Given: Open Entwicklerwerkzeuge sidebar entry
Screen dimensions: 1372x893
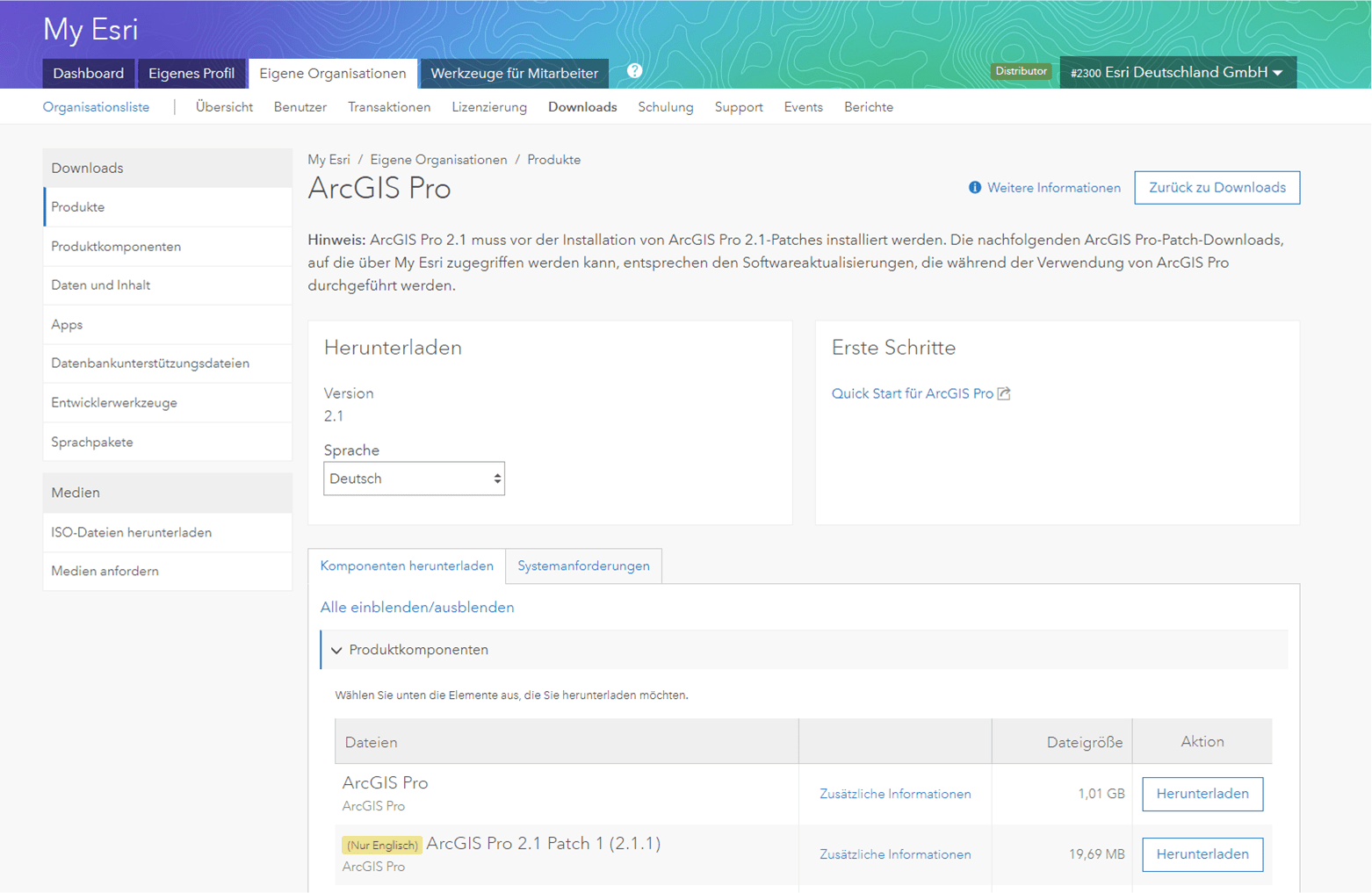Looking at the screenshot, I should coord(168,403).
